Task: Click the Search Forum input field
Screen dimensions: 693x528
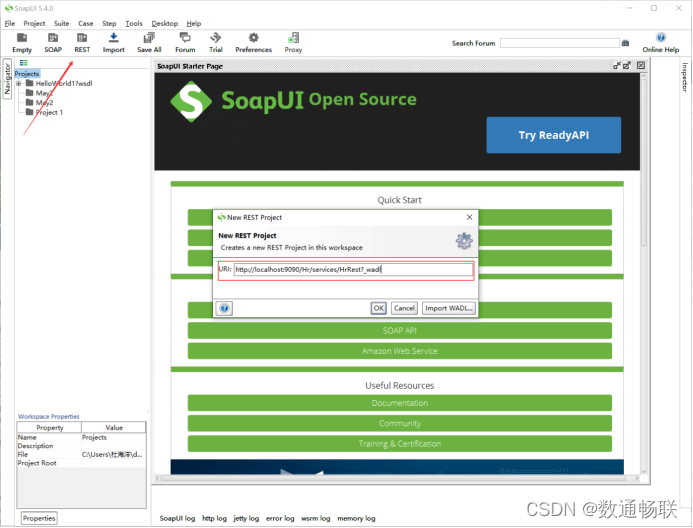Action: [x=560, y=43]
